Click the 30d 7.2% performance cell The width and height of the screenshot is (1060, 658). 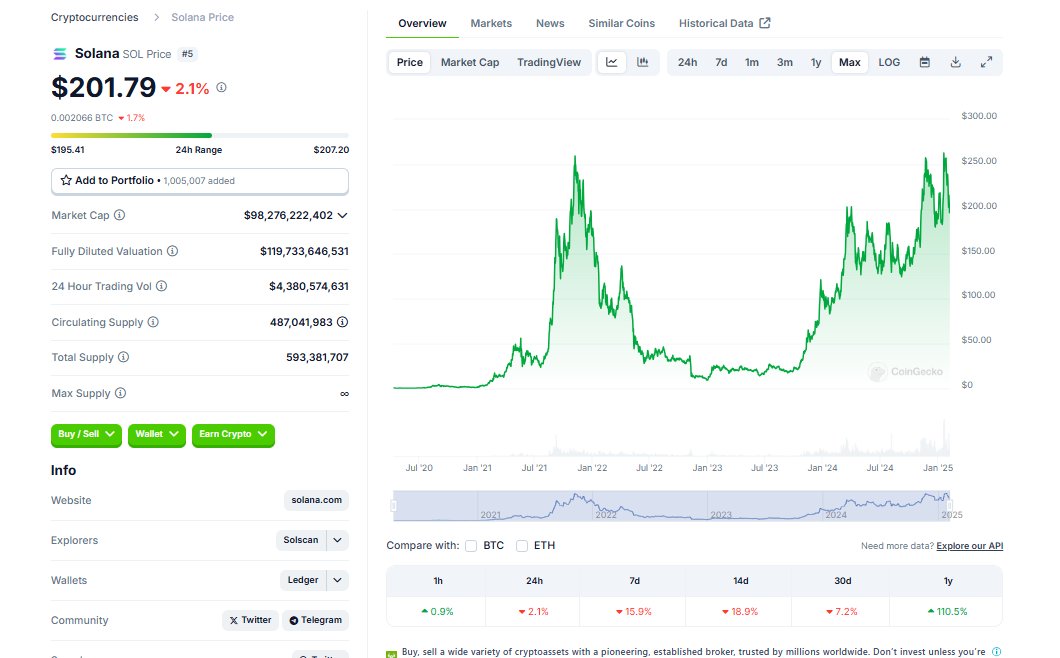point(842,611)
